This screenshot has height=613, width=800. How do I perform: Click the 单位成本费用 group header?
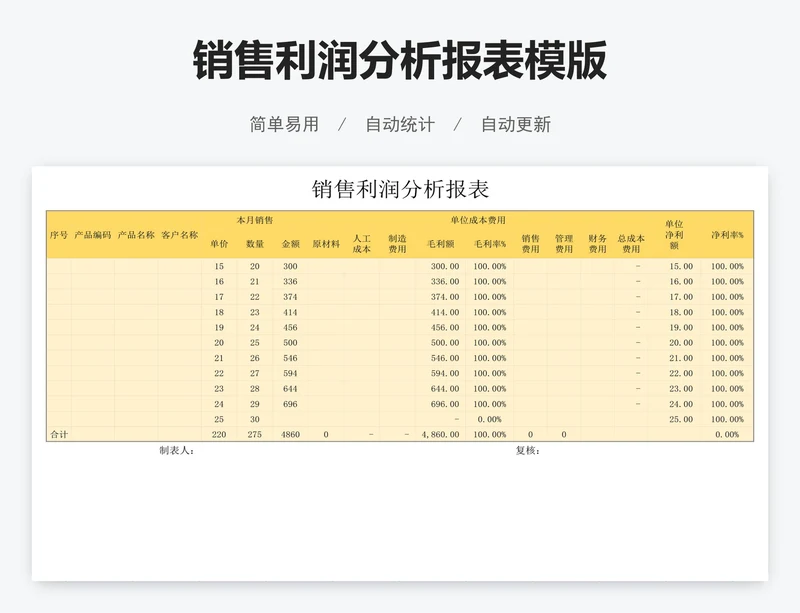(x=478, y=220)
